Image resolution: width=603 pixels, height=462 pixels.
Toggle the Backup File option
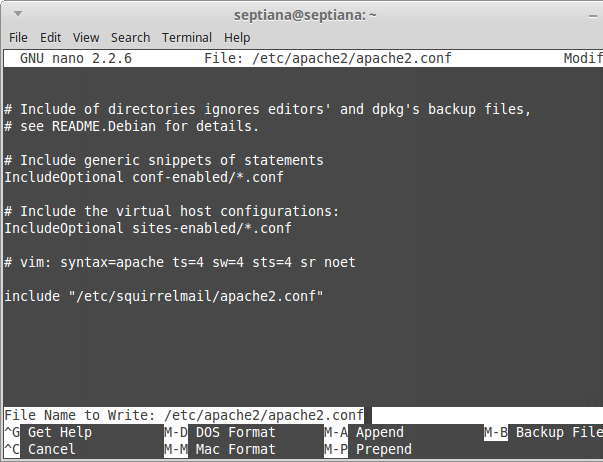(x=558, y=433)
